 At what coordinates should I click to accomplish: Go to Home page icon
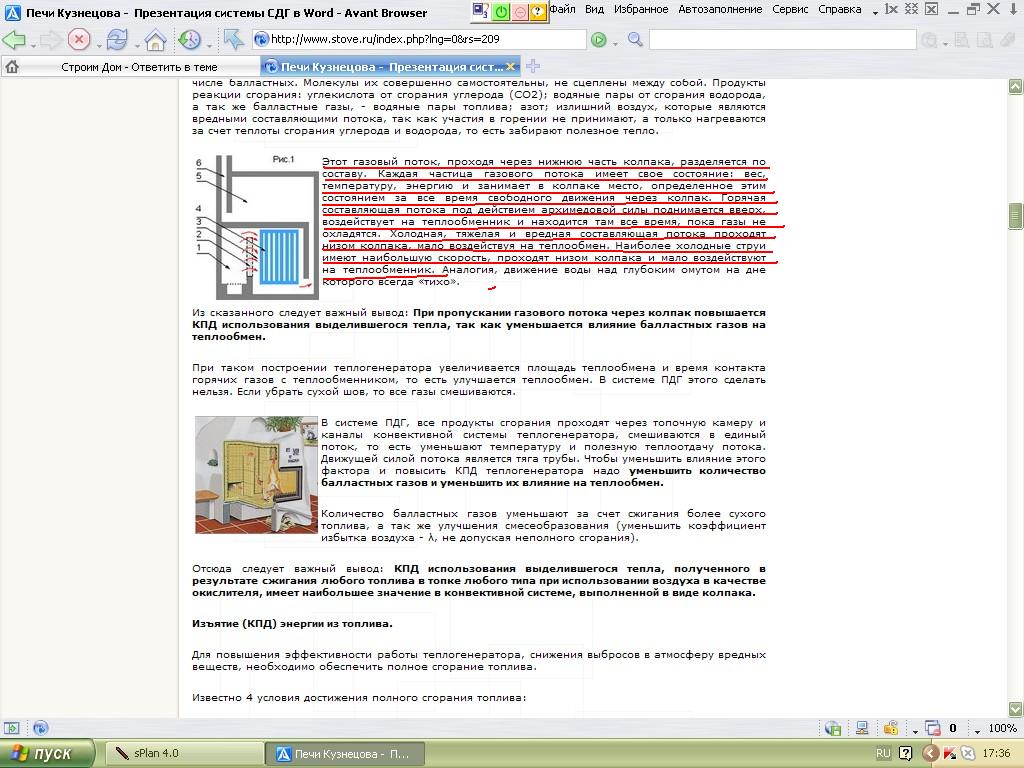[x=155, y=40]
